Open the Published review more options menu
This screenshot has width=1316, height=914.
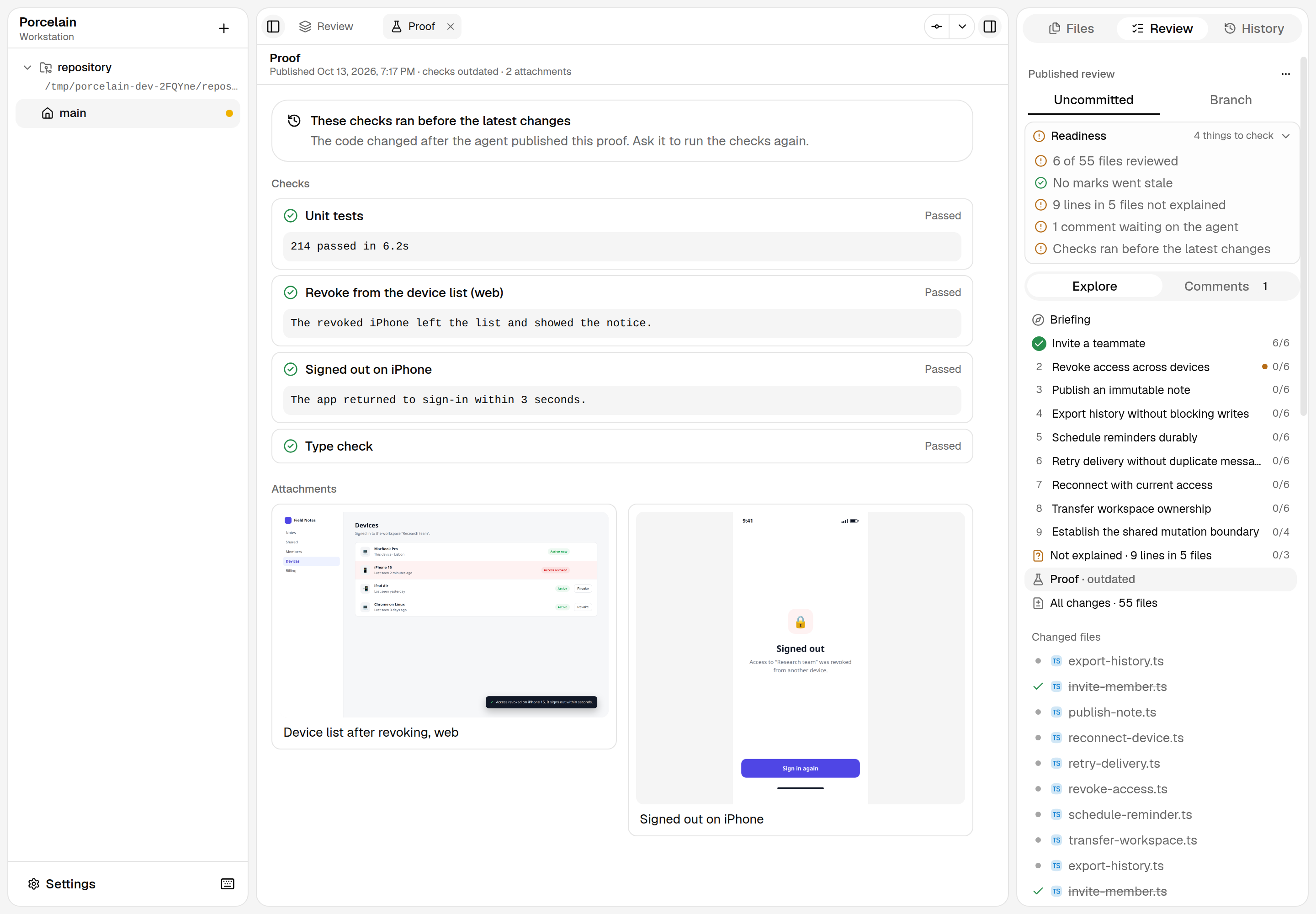click(x=1286, y=74)
